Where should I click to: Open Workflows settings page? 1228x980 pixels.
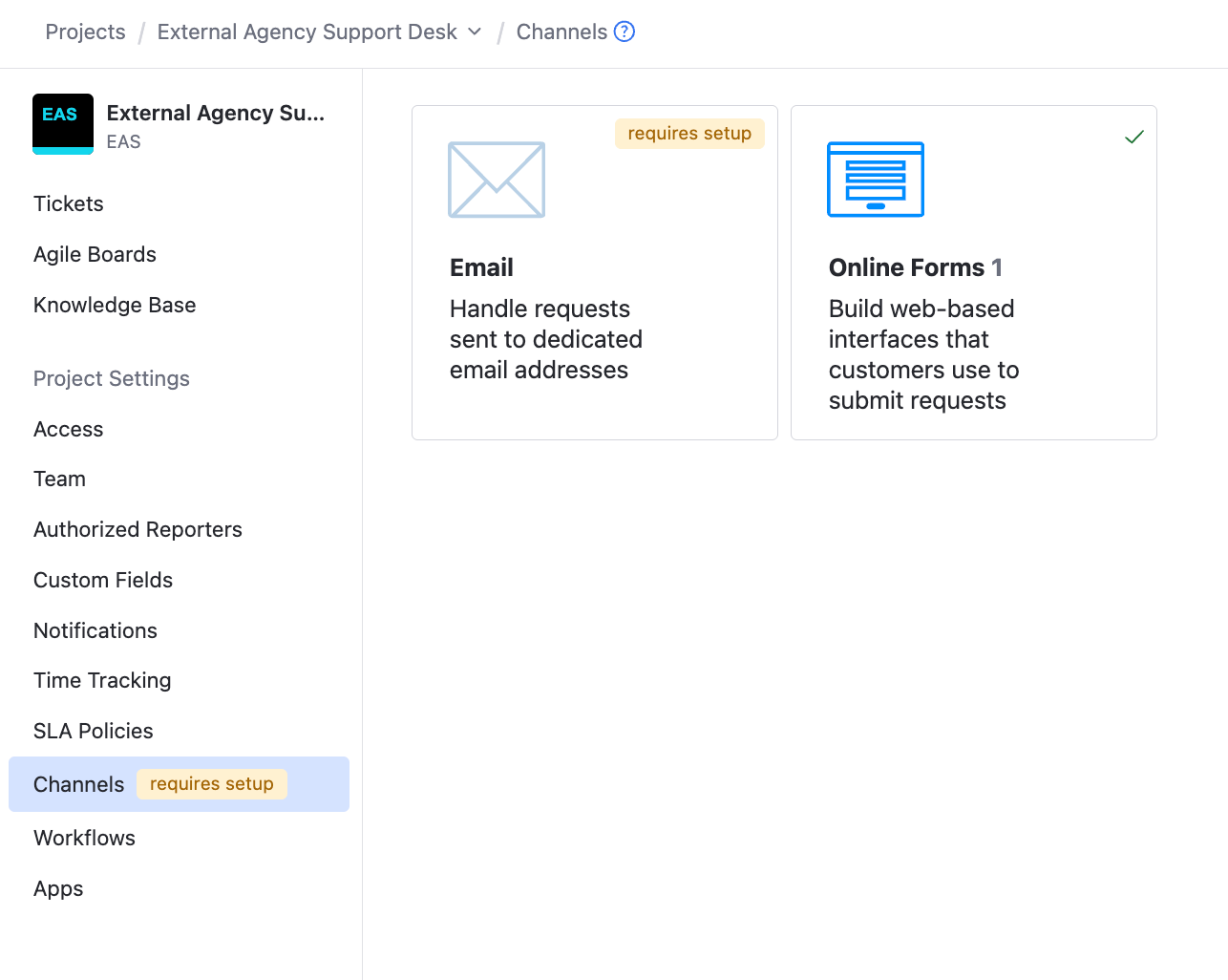[84, 838]
